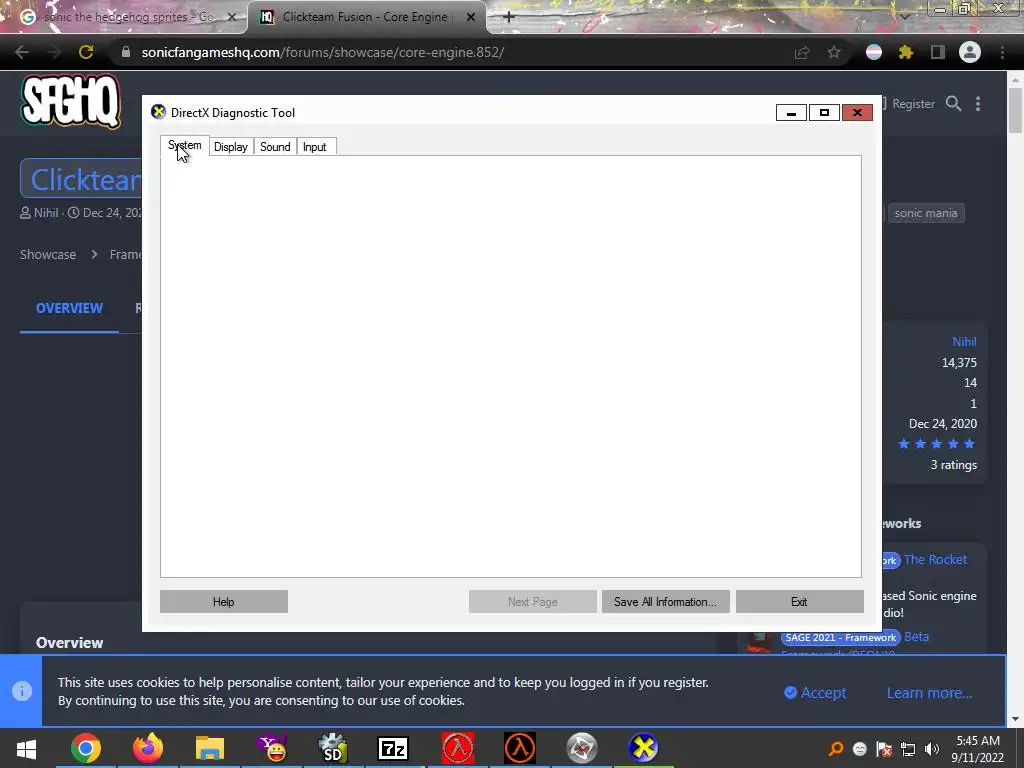
Task: Click the Help button in DirectX Diagnostic Tool
Action: [x=223, y=601]
